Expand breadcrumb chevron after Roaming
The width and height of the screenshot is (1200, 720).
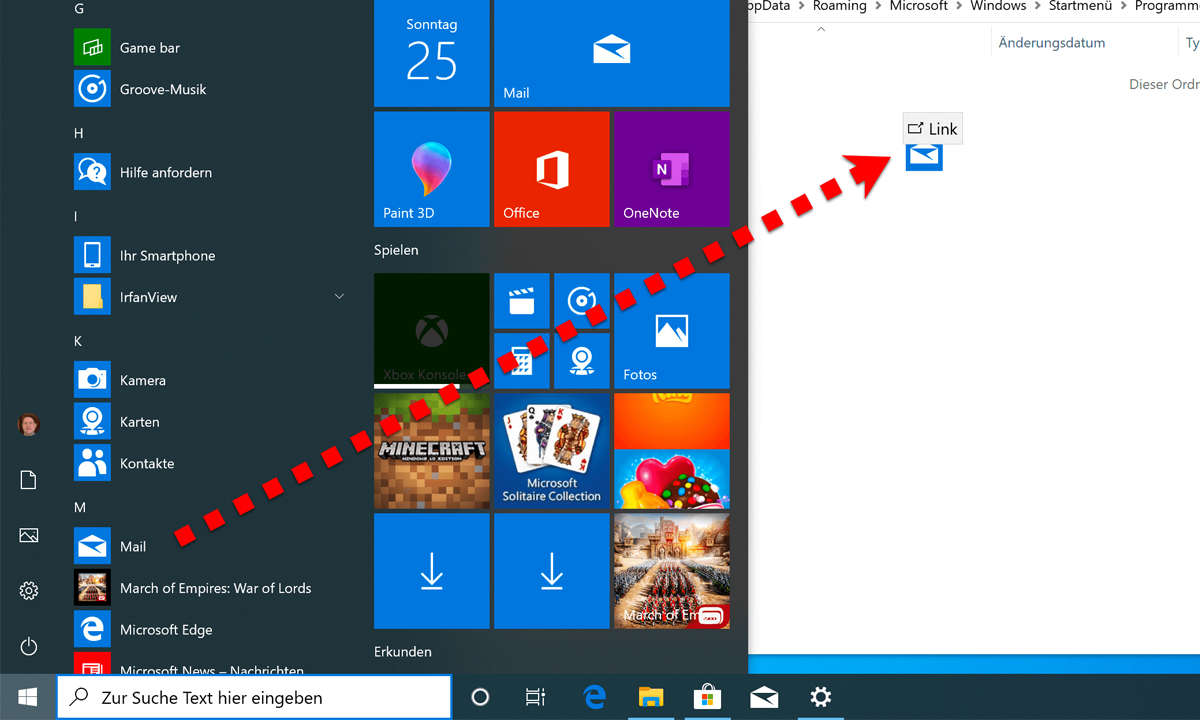878,6
